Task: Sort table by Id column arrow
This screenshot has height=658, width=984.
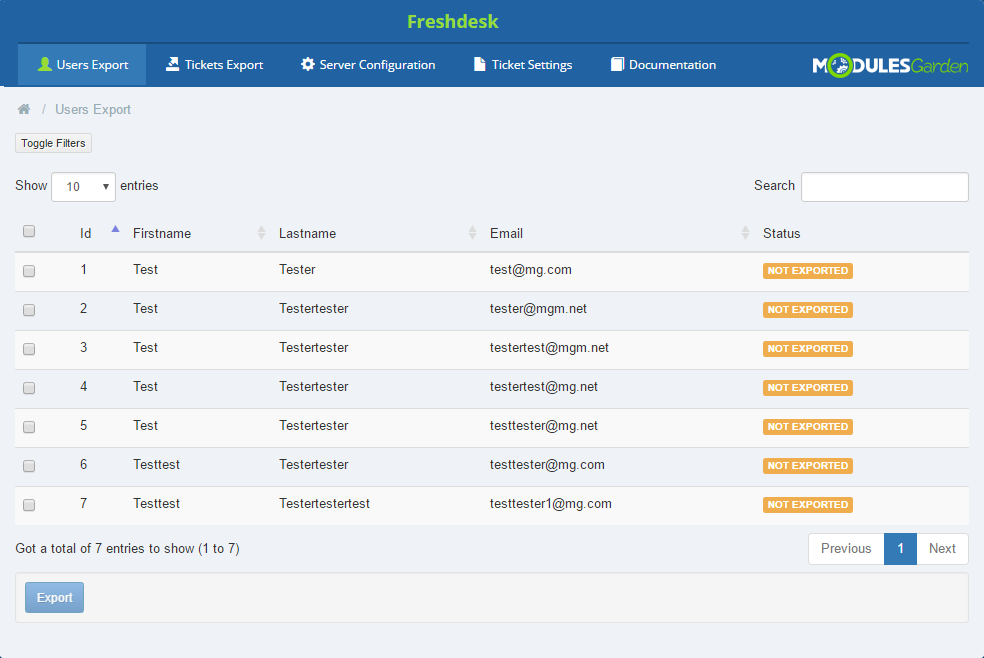Action: (115, 231)
